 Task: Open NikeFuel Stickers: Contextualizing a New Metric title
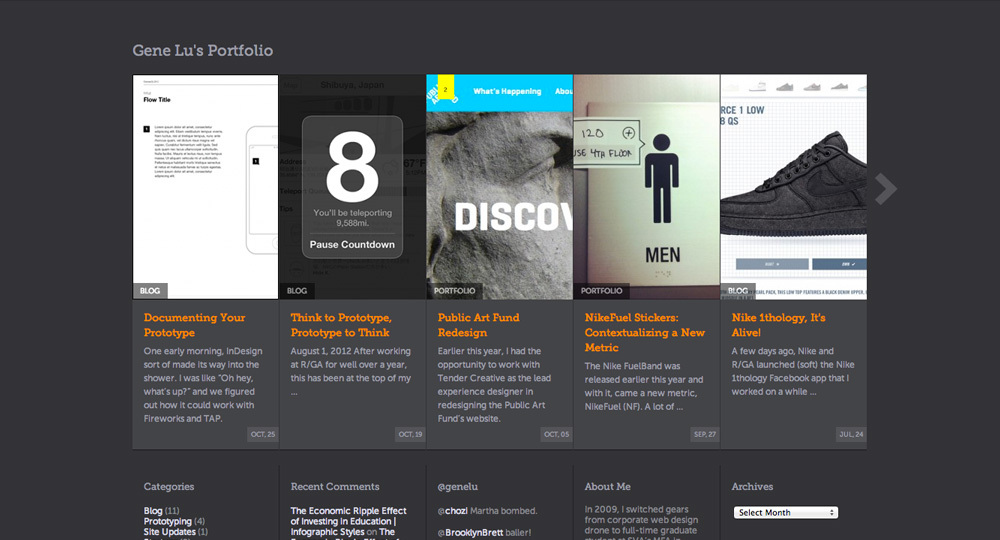click(x=645, y=333)
